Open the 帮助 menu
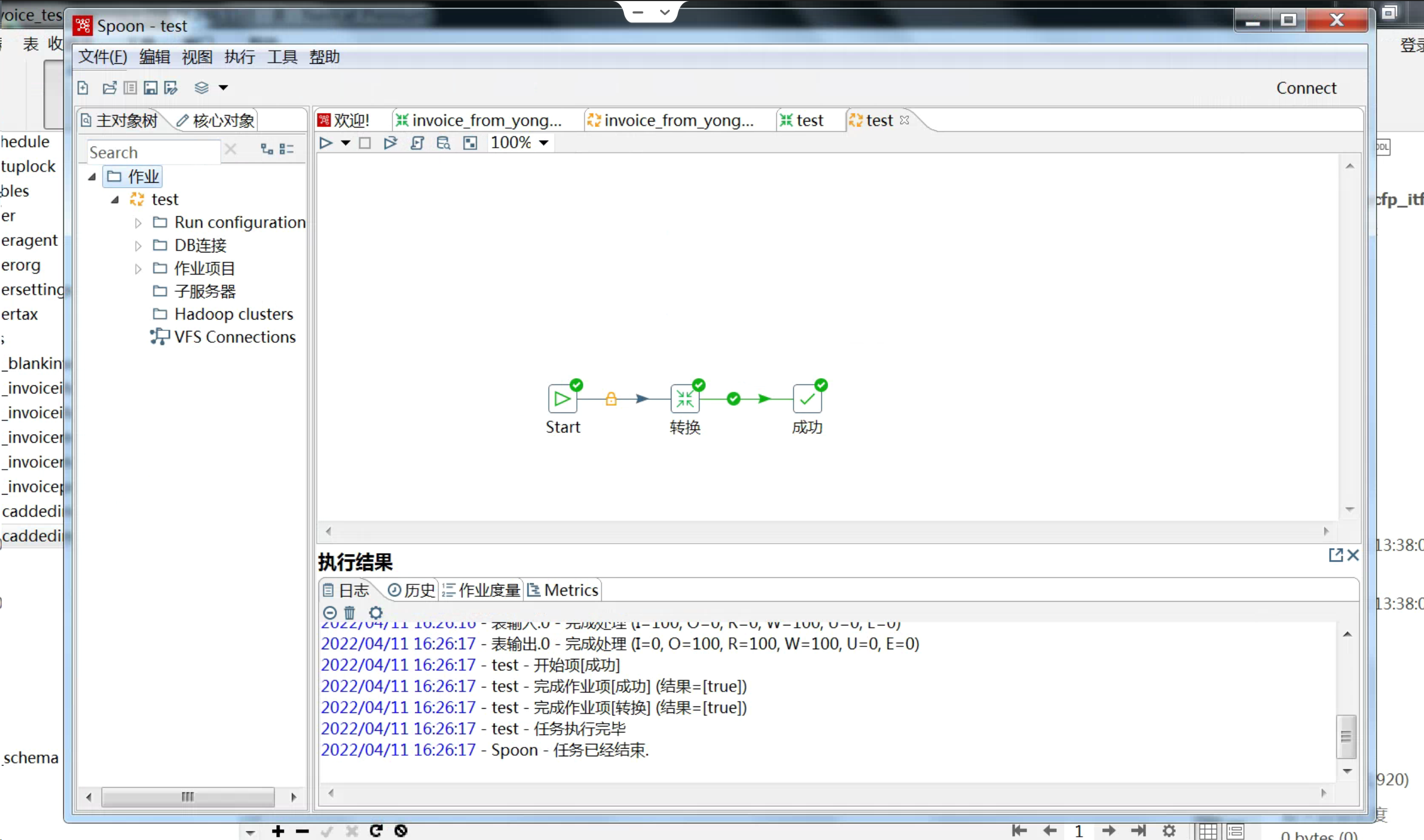The width and height of the screenshot is (1424, 840). [324, 57]
